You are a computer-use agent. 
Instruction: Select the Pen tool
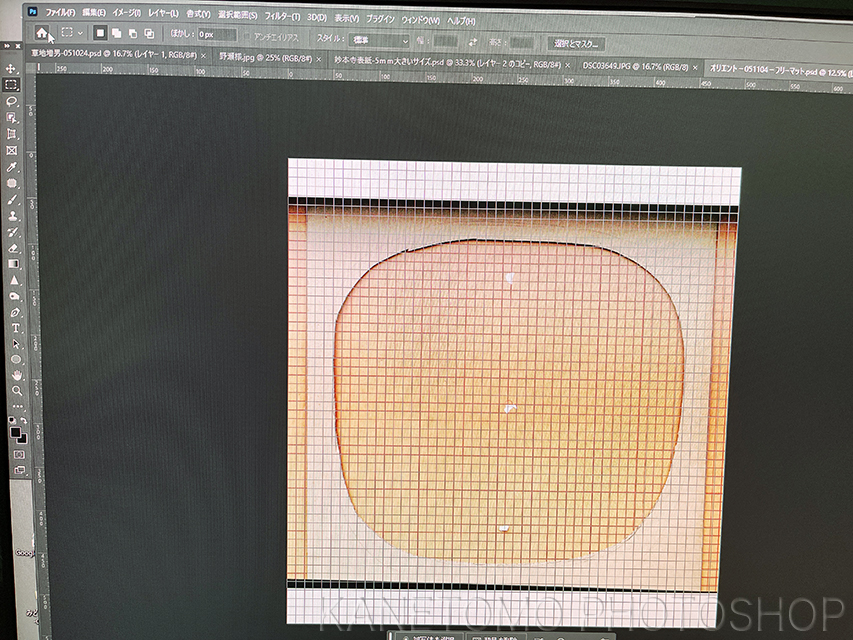[x=15, y=312]
